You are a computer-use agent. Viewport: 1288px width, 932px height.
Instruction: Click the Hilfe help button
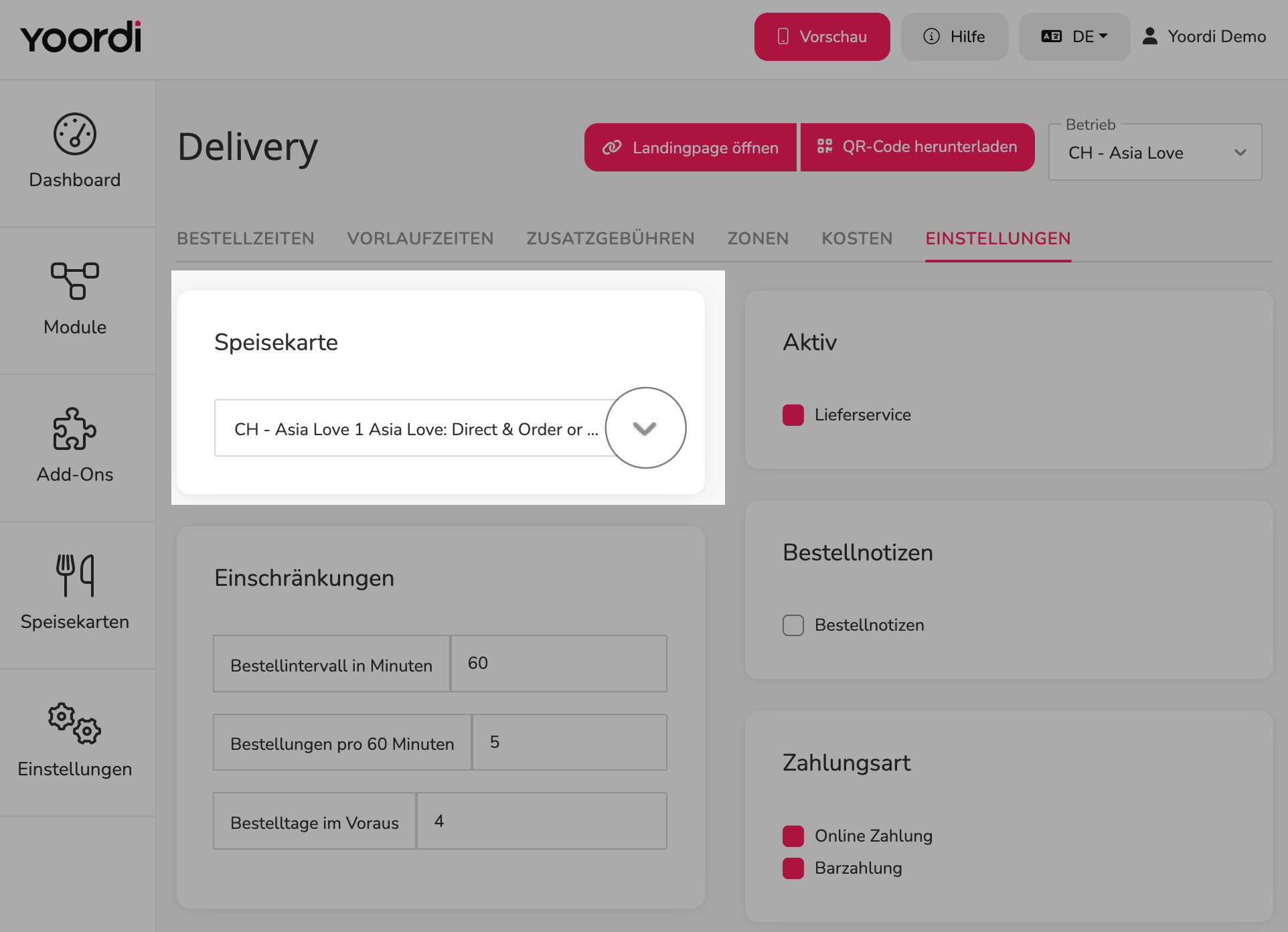tap(954, 37)
